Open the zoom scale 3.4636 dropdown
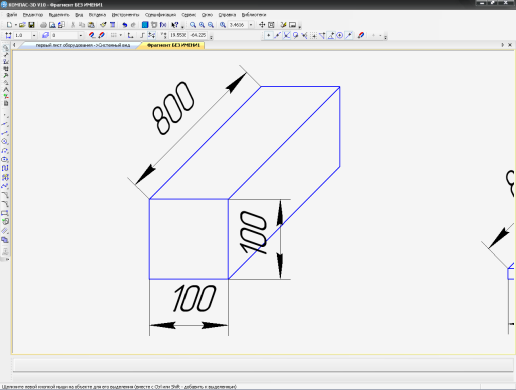The image size is (516, 390). point(251,25)
